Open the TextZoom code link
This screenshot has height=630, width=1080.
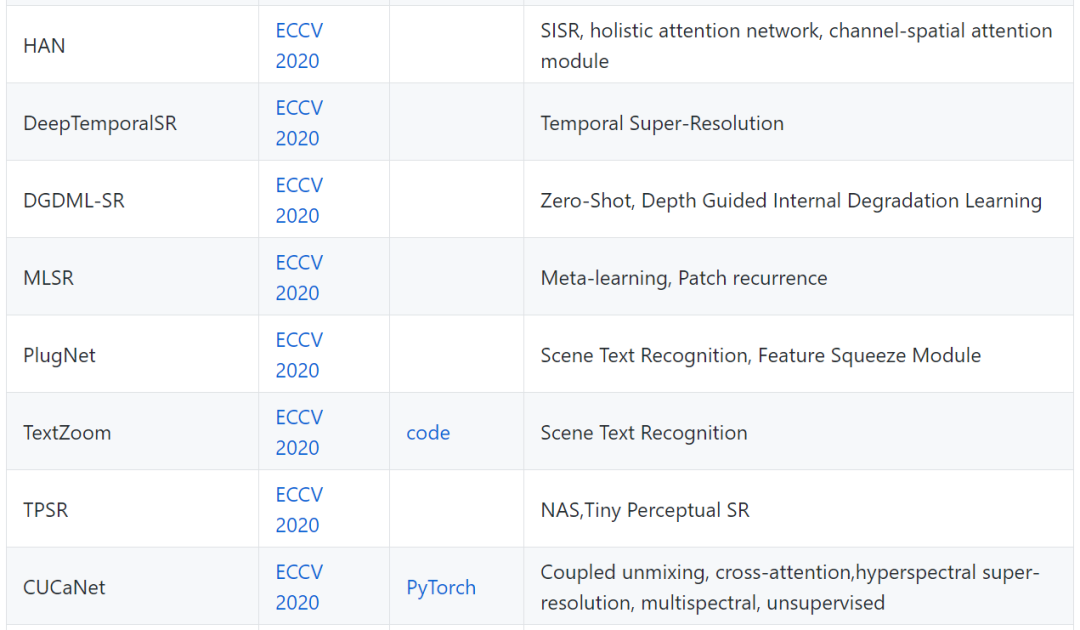[428, 433]
